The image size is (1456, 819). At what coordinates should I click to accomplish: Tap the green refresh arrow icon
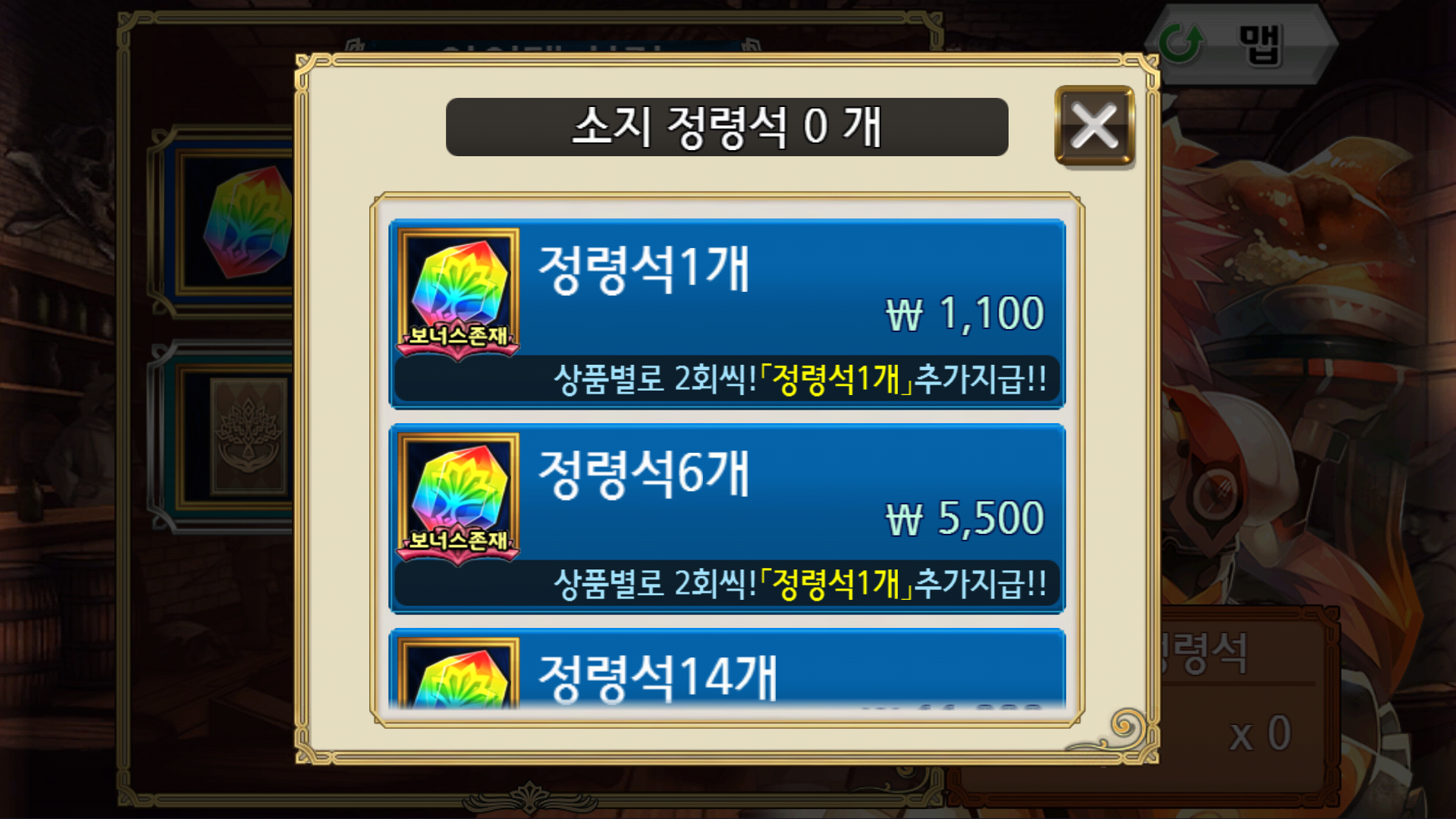click(x=1181, y=44)
